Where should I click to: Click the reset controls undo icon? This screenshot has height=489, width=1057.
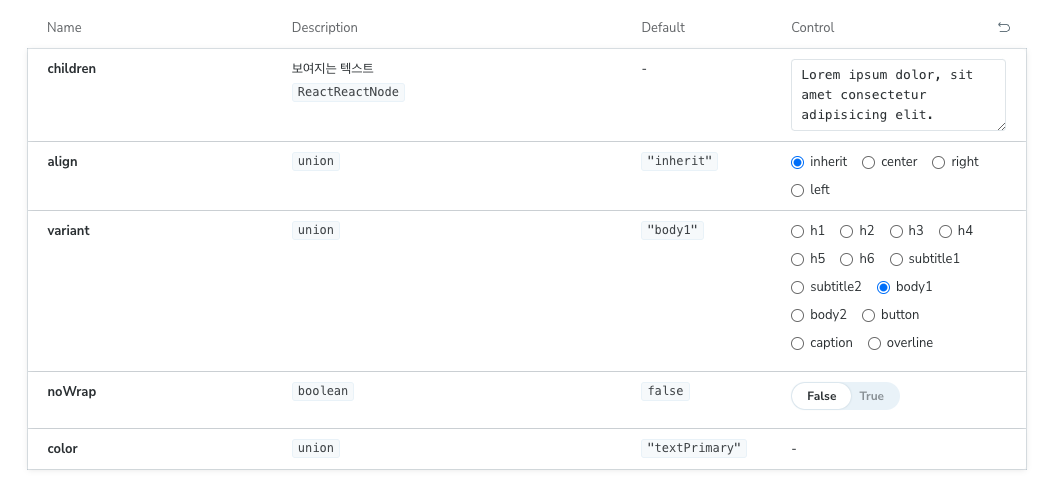point(1003,27)
